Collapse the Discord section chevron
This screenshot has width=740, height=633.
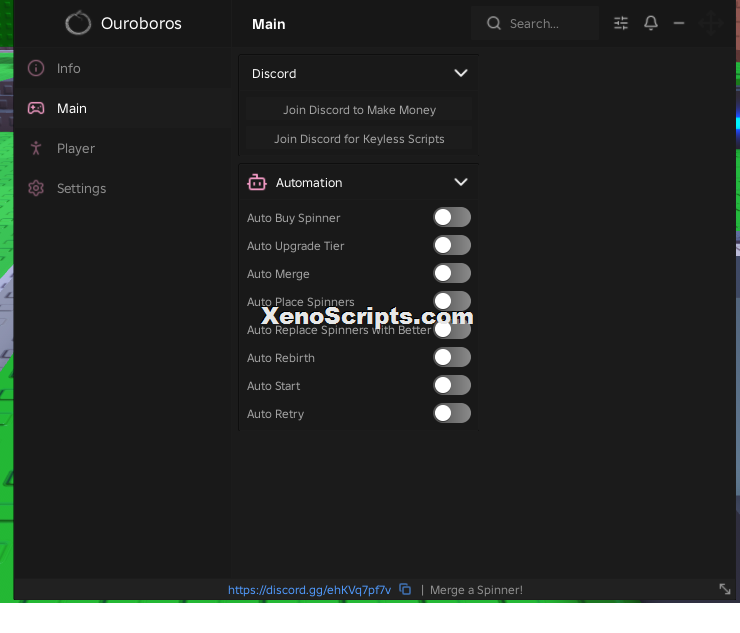461,73
